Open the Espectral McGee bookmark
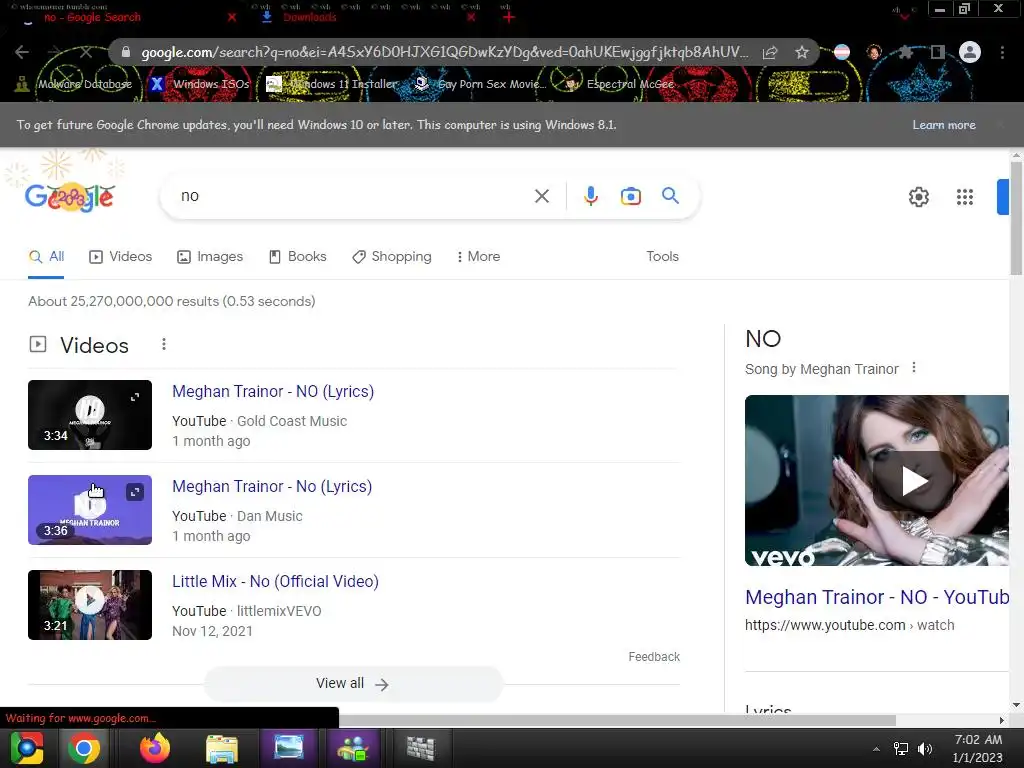This screenshot has height=768, width=1024. [x=620, y=84]
